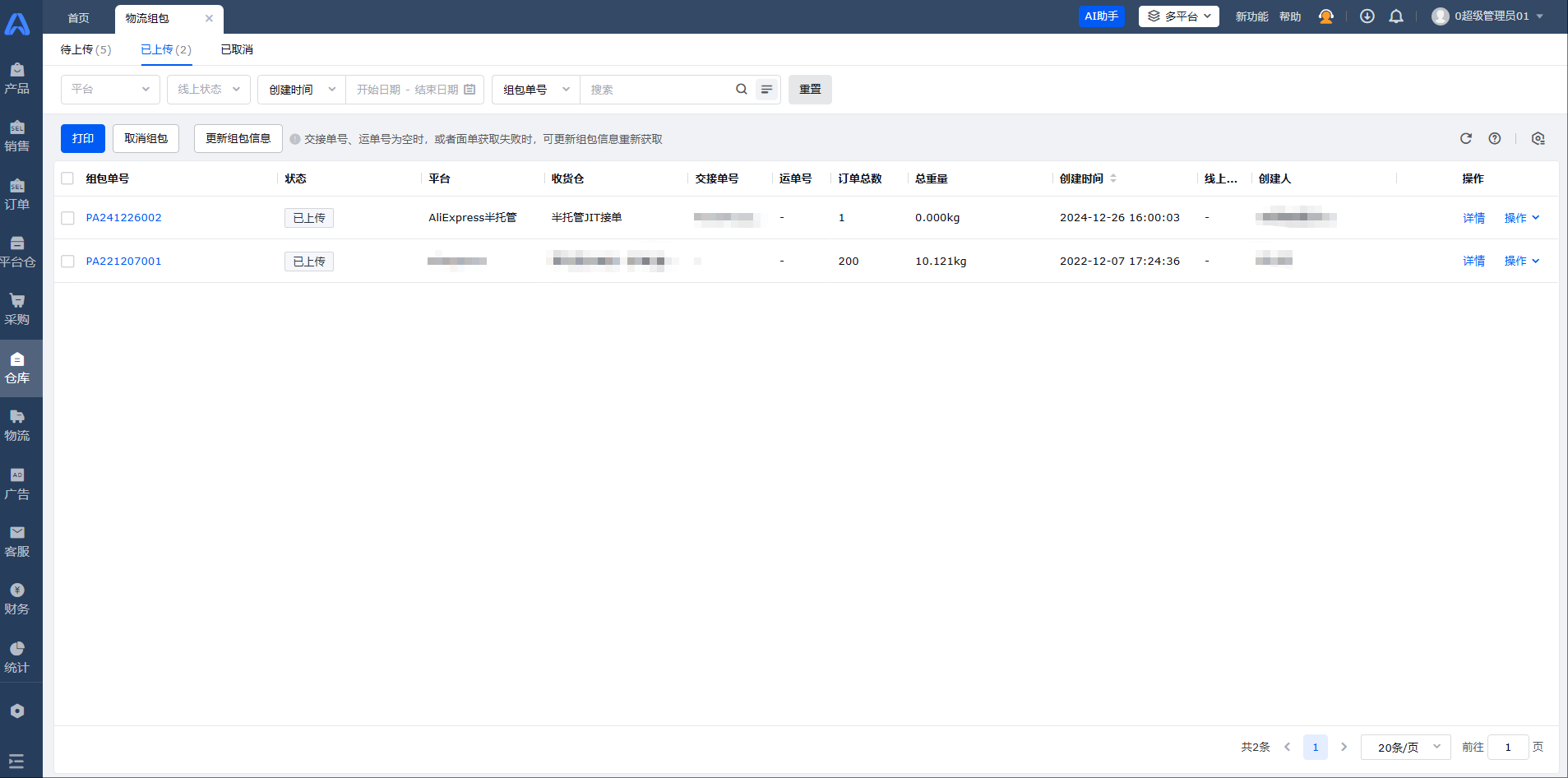Click the 重置 button
The image size is (1568, 778).
[810, 89]
